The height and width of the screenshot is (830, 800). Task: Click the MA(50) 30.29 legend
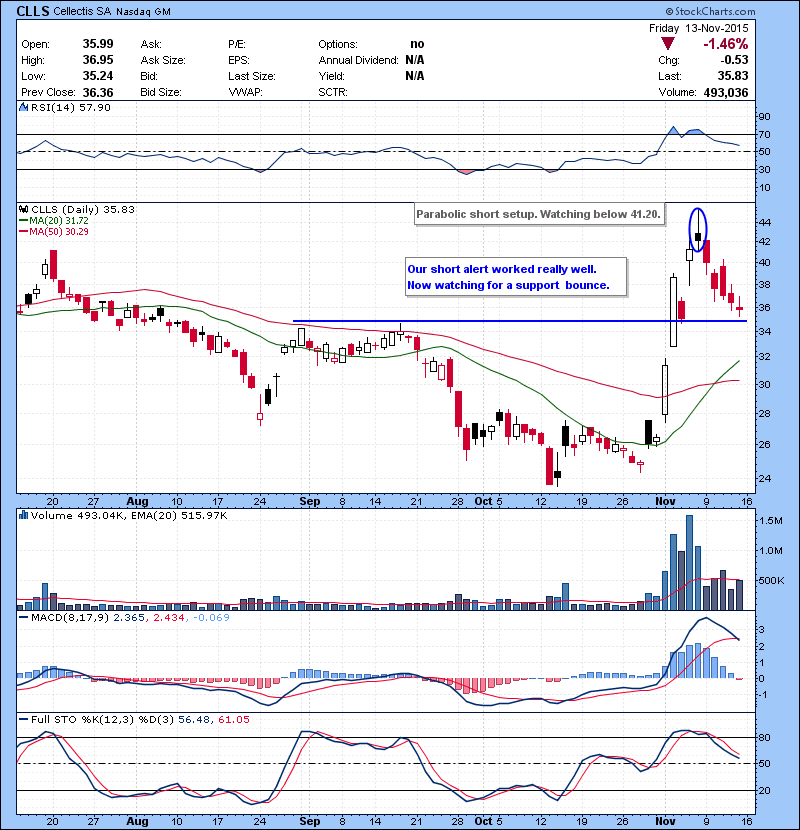(x=54, y=231)
